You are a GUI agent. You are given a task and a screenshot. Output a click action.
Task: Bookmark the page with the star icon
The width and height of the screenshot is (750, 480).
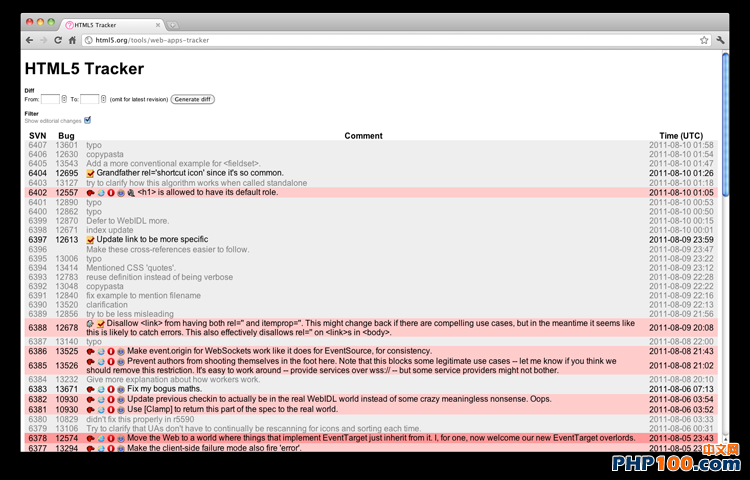tap(704, 40)
